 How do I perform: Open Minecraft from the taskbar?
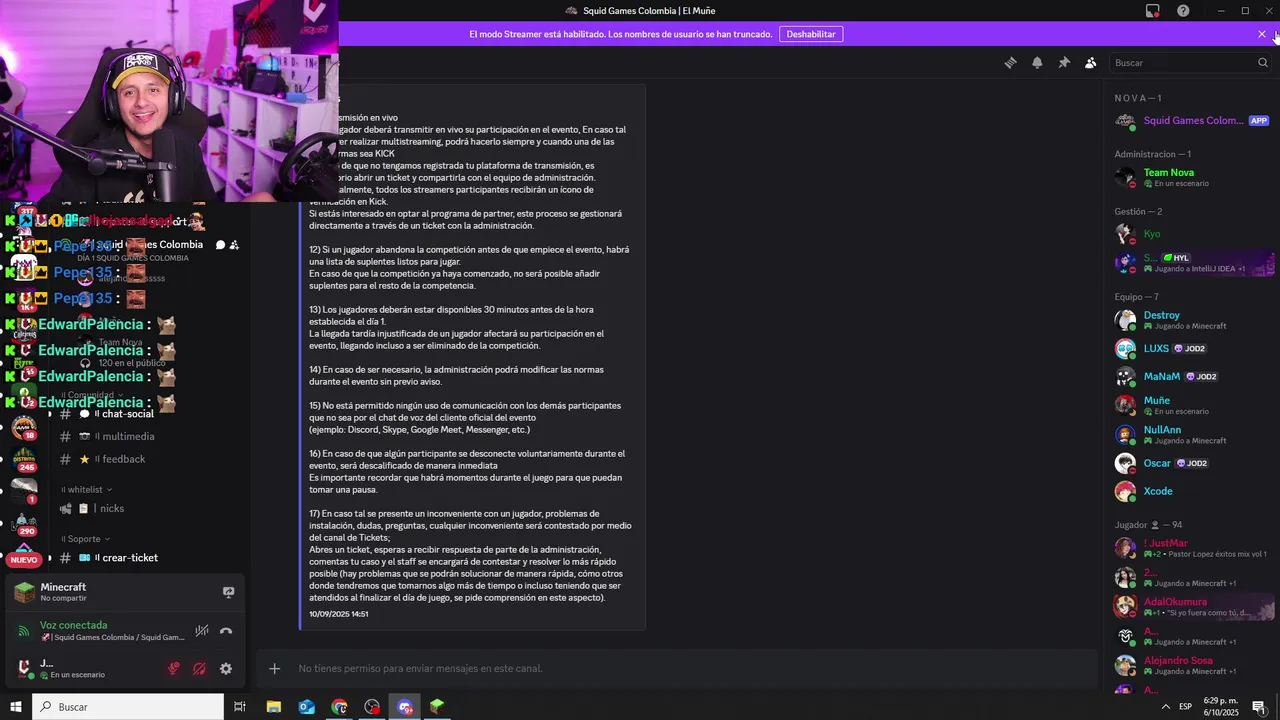point(437,707)
